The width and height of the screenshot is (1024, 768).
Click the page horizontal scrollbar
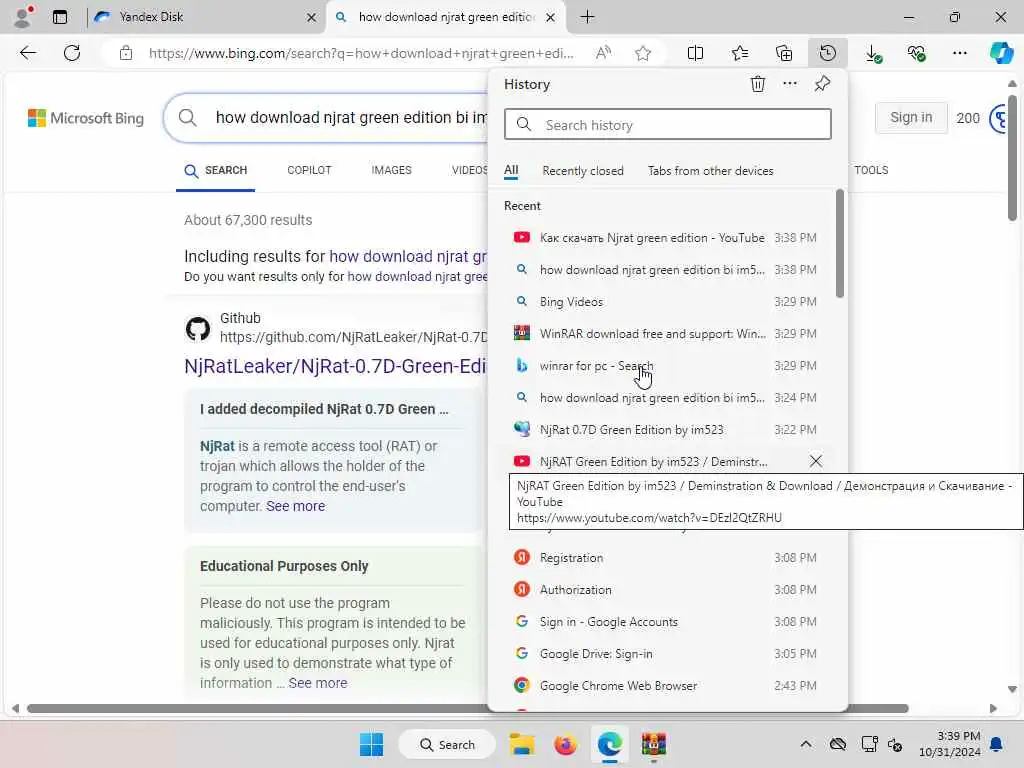[468, 709]
